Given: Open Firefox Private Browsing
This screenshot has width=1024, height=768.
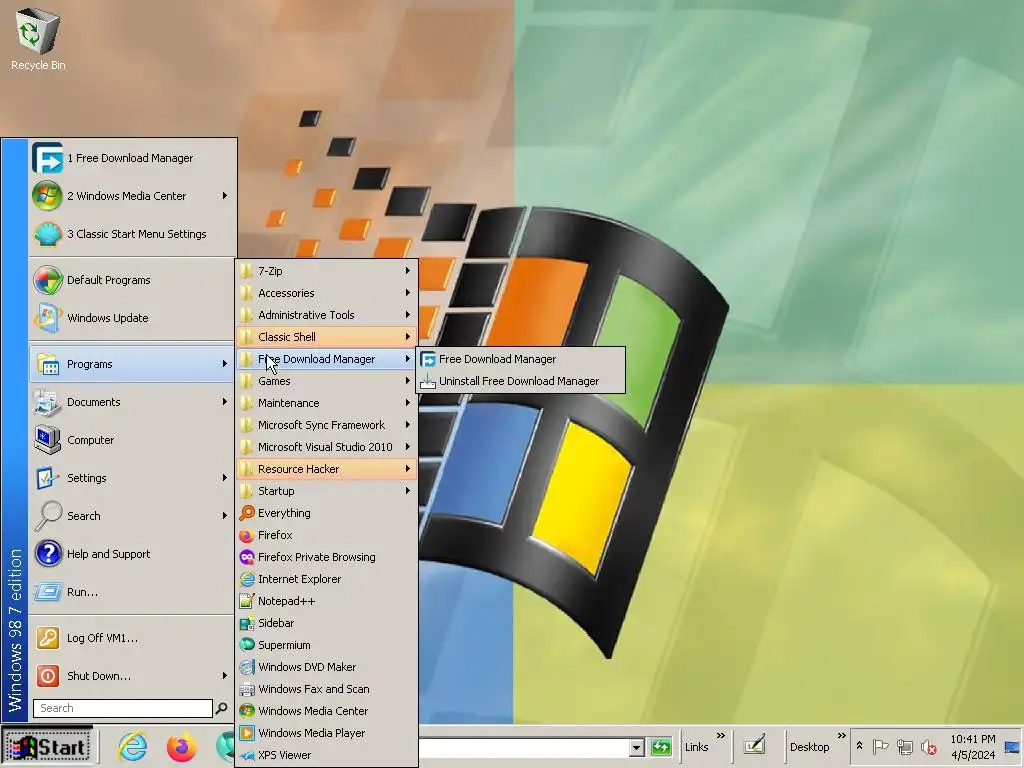Looking at the screenshot, I should [327, 557].
